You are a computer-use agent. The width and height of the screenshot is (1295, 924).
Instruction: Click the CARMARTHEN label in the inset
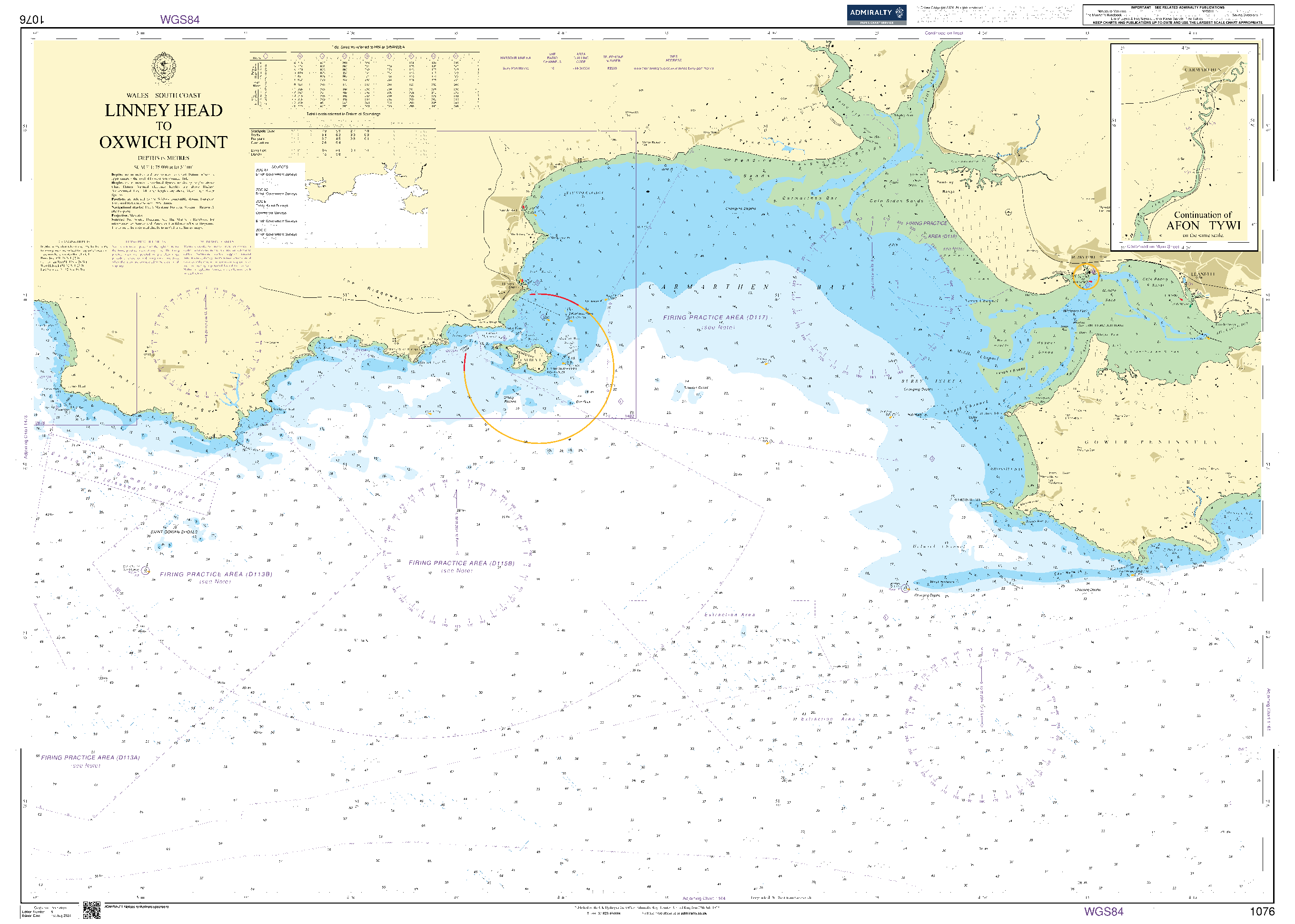pyautogui.click(x=1203, y=69)
